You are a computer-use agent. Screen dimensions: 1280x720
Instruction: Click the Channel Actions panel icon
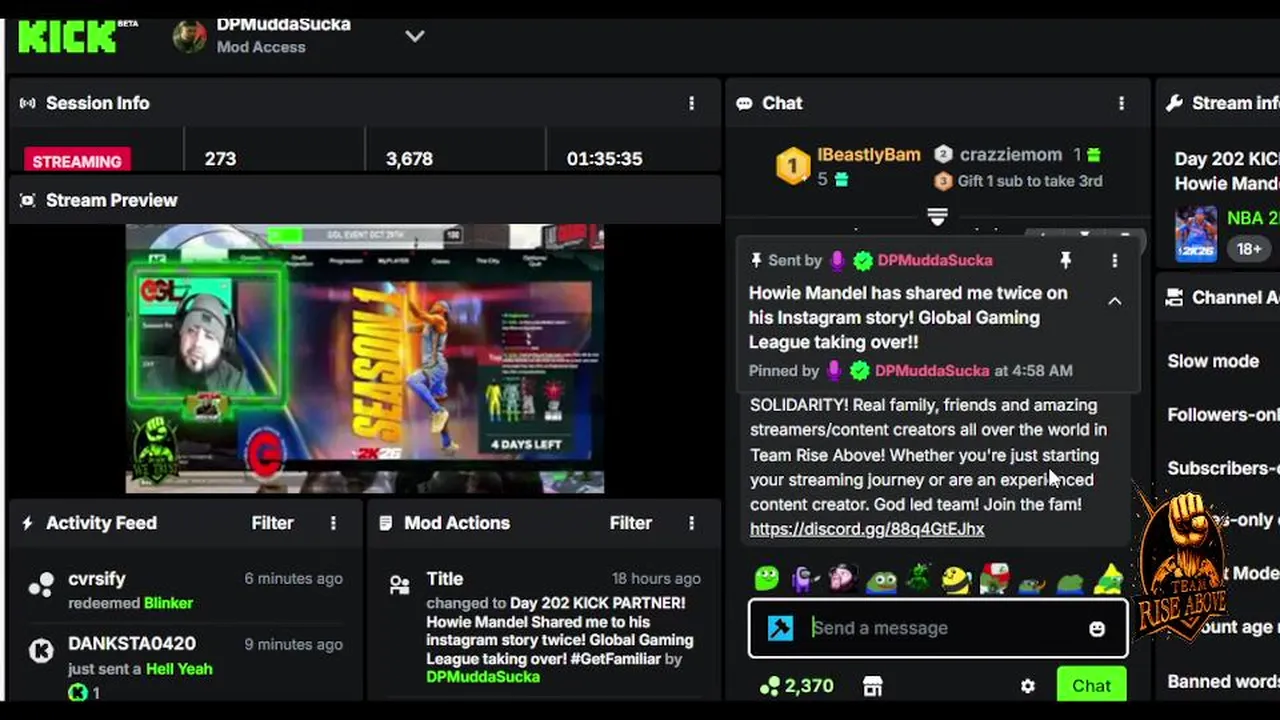tap(1175, 297)
